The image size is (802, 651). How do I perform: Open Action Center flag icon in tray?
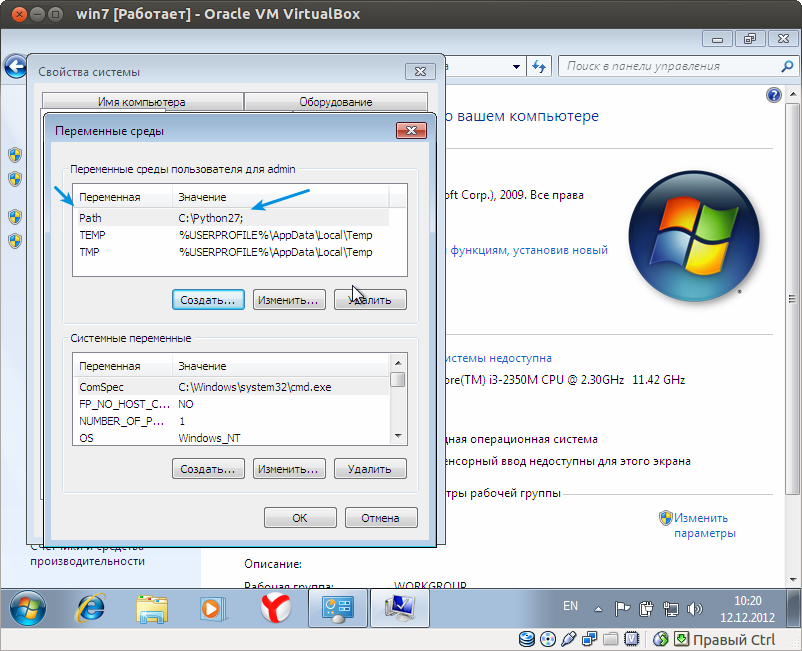click(x=622, y=609)
